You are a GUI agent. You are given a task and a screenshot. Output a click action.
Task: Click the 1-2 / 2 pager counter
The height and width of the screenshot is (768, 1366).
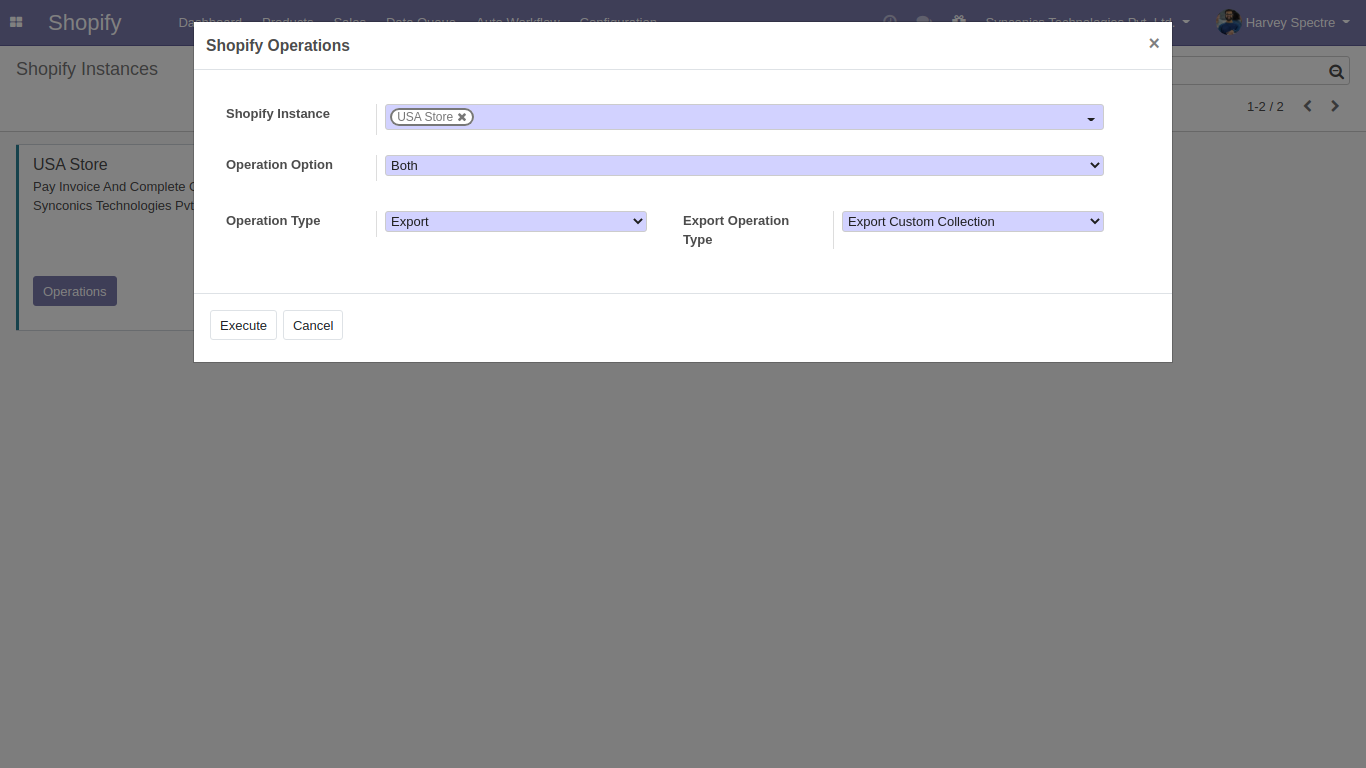click(x=1265, y=106)
